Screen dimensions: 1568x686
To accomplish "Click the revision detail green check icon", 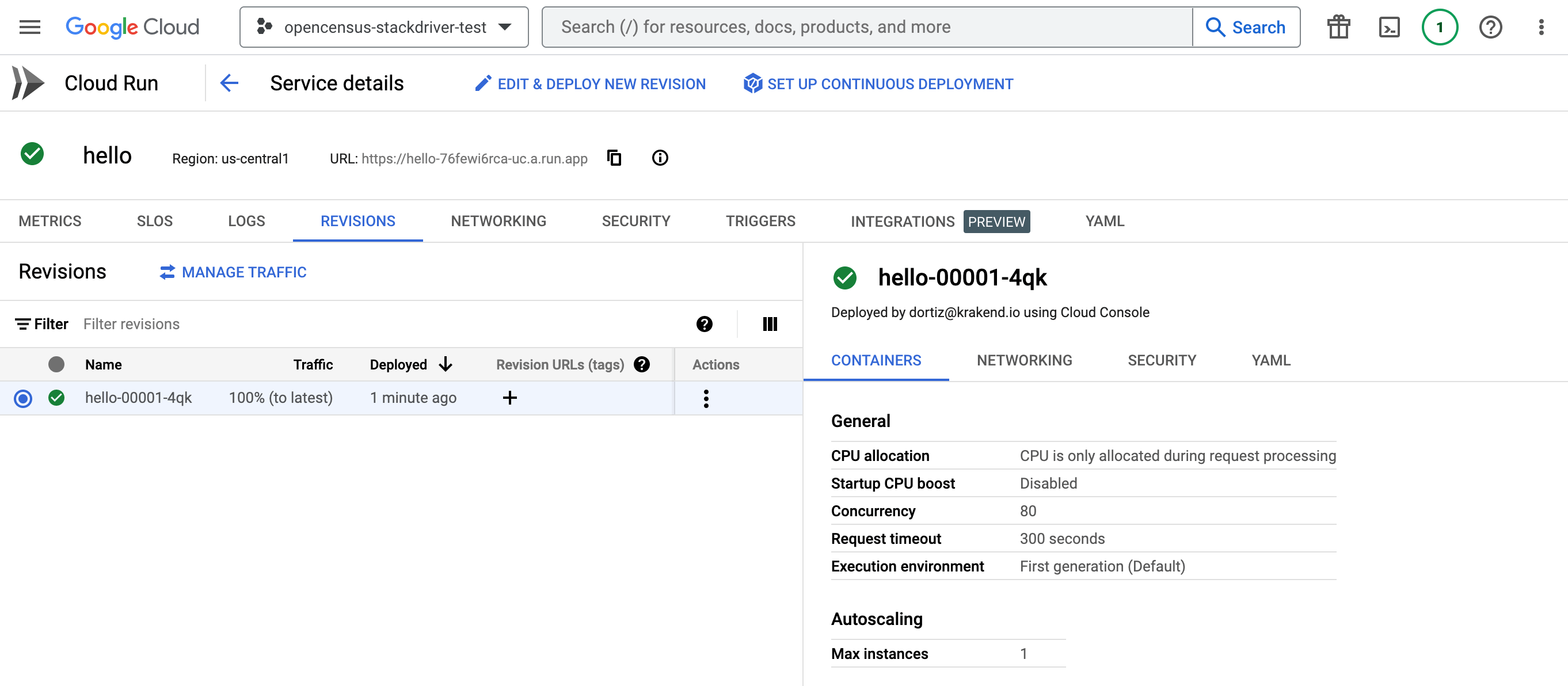I will 845,277.
